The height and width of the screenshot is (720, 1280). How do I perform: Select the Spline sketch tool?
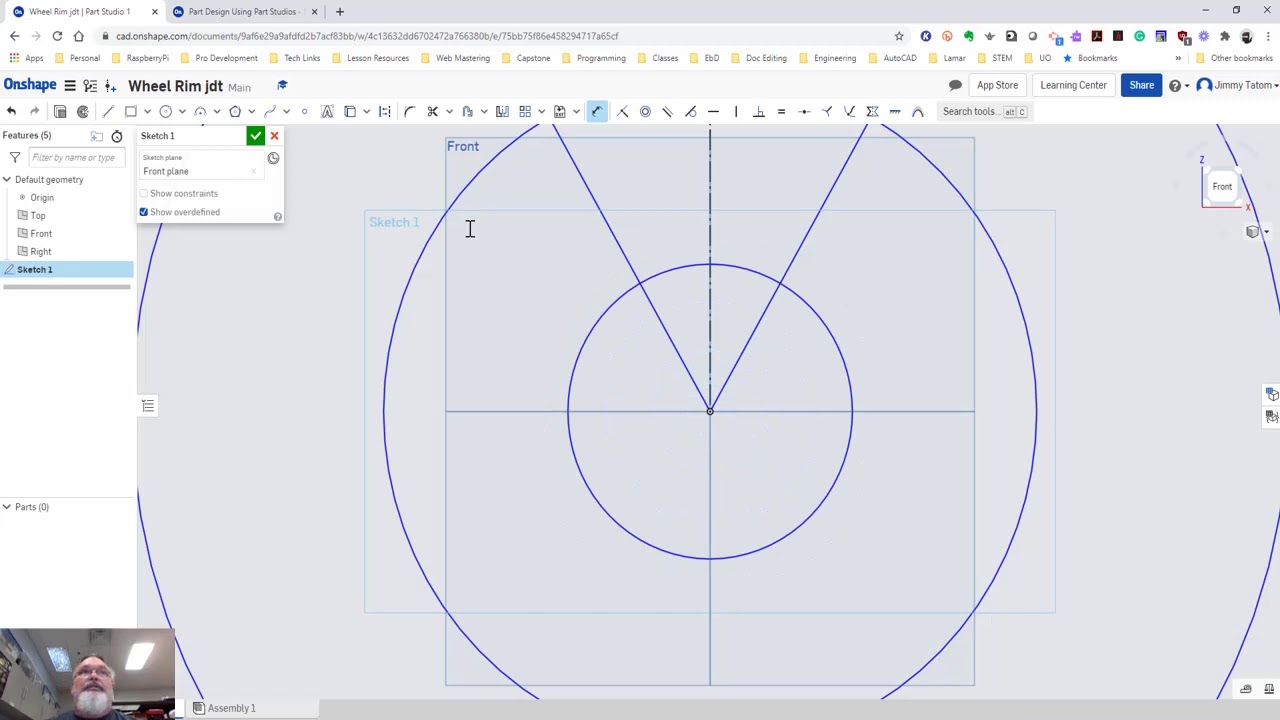[x=270, y=111]
